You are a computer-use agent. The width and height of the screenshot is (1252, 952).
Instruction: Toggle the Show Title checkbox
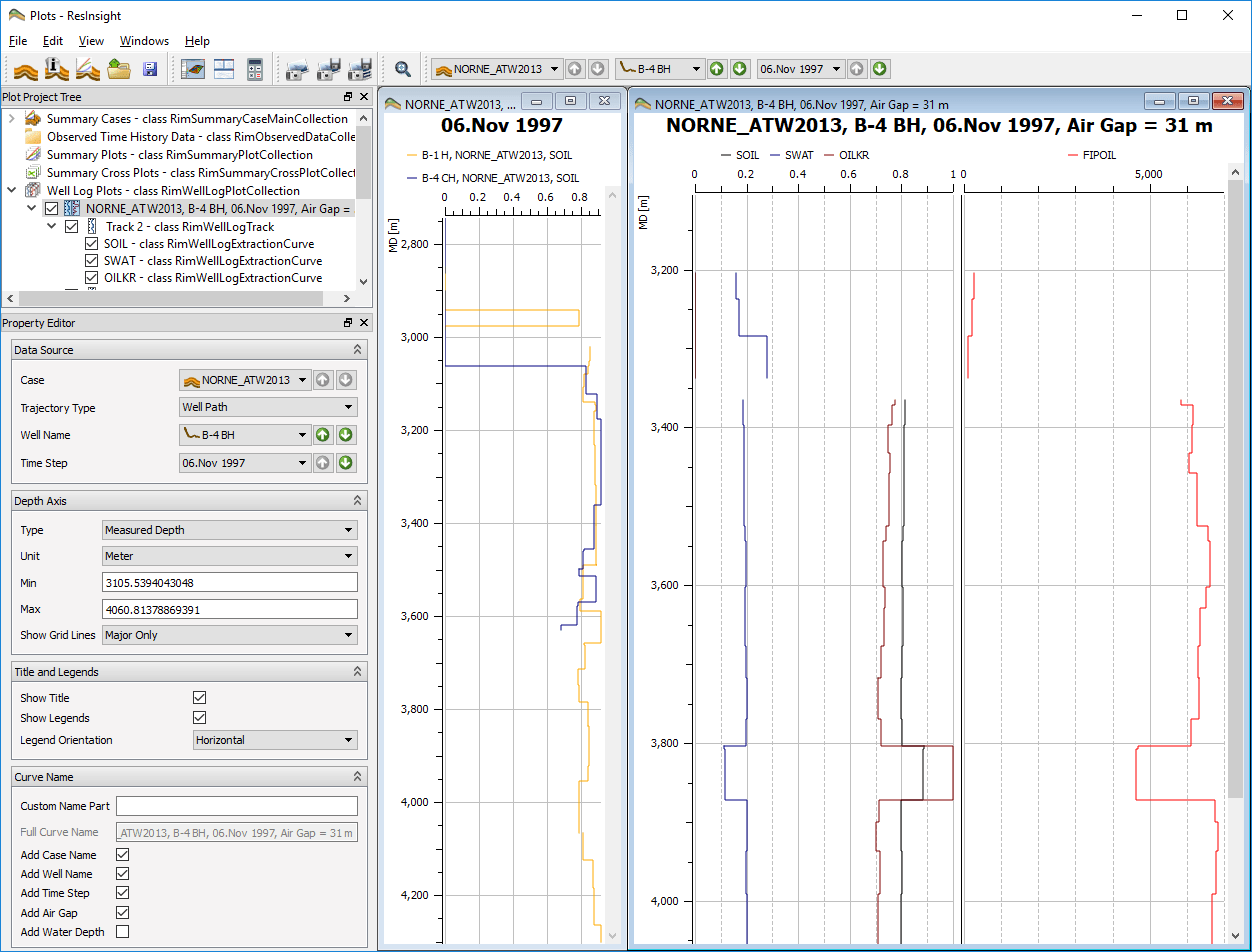coord(199,698)
